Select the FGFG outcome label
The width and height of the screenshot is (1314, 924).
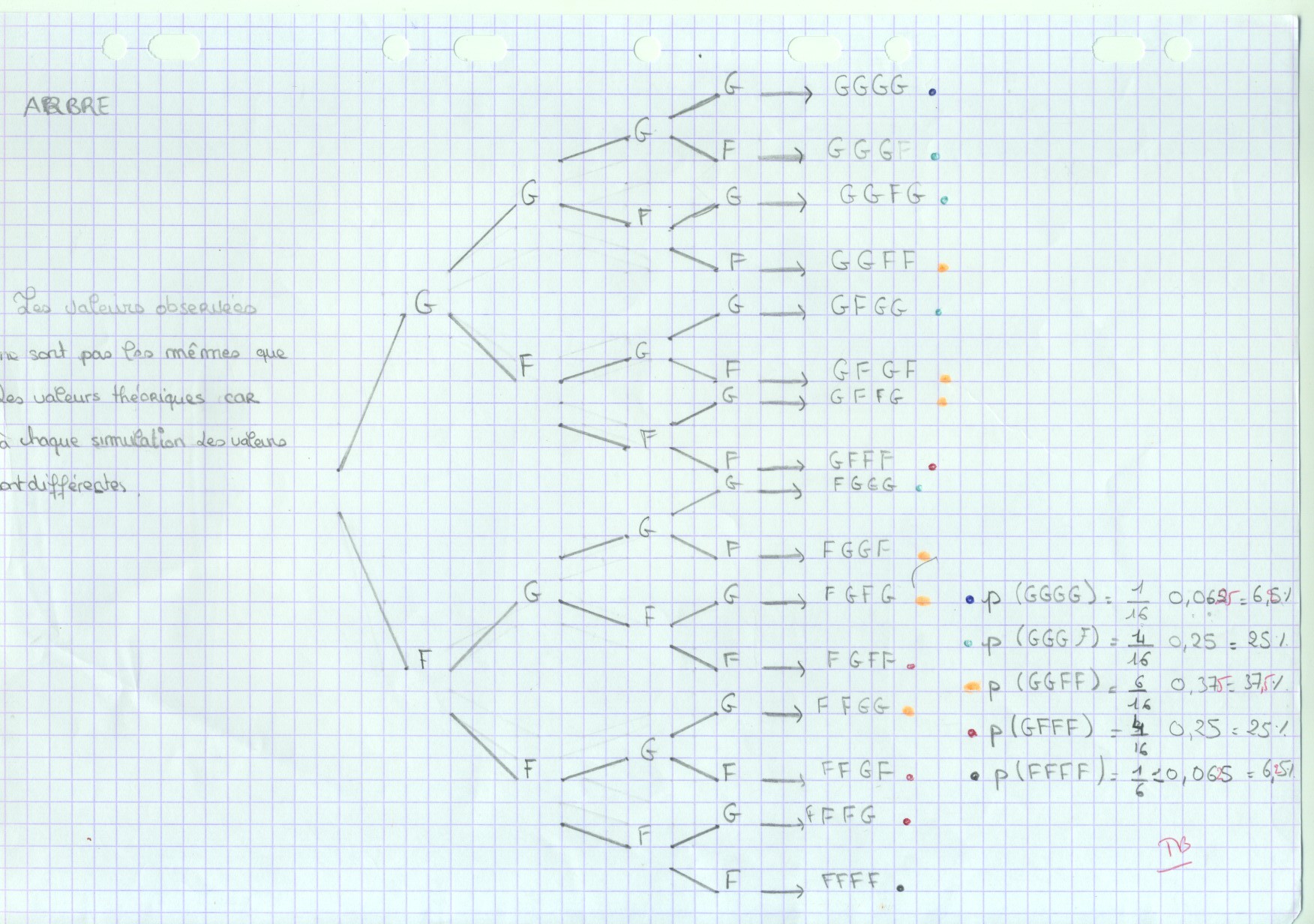(859, 595)
